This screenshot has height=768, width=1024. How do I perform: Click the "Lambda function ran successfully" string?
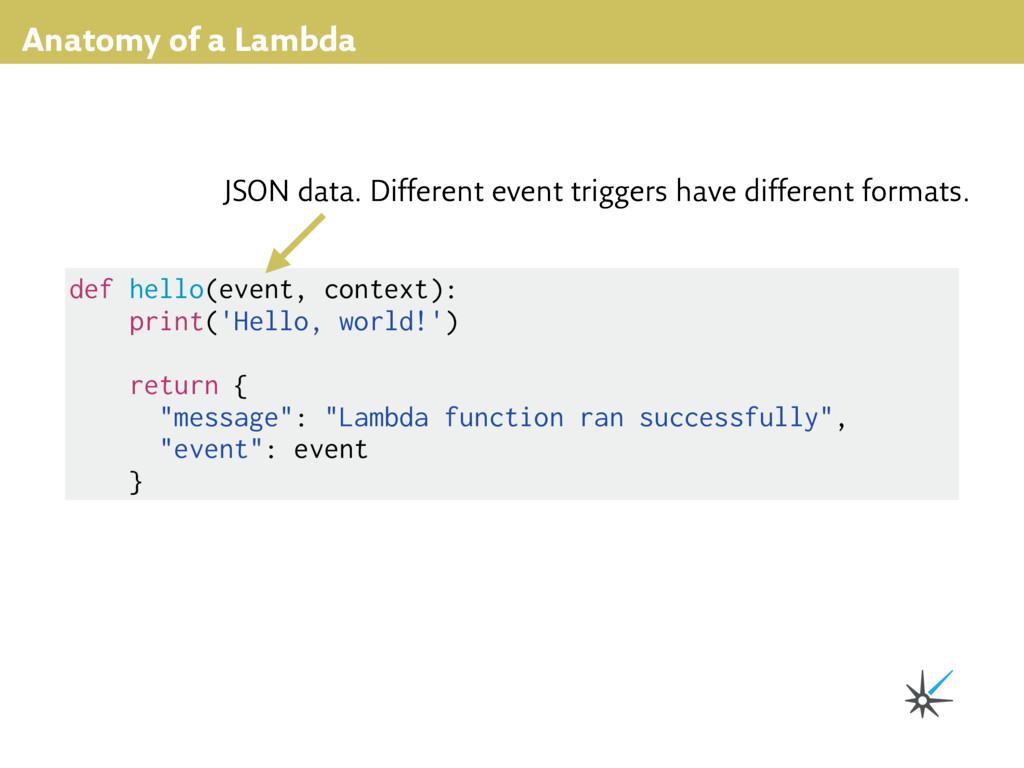pyautogui.click(x=579, y=417)
